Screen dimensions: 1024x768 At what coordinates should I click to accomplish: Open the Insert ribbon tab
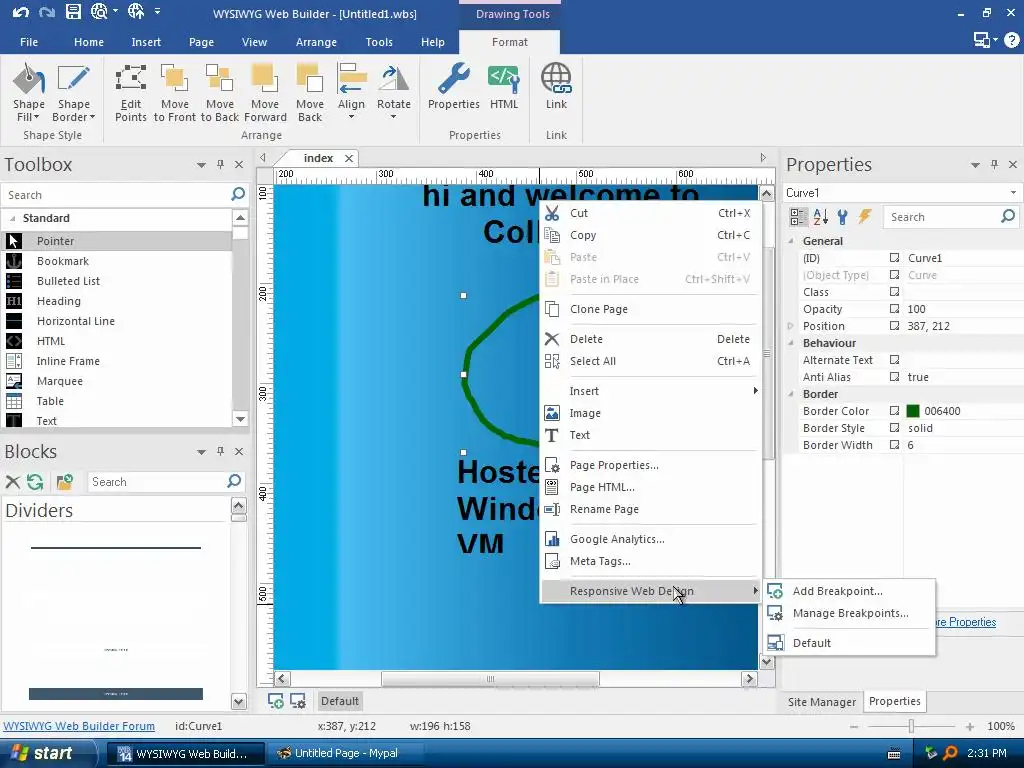(x=146, y=42)
